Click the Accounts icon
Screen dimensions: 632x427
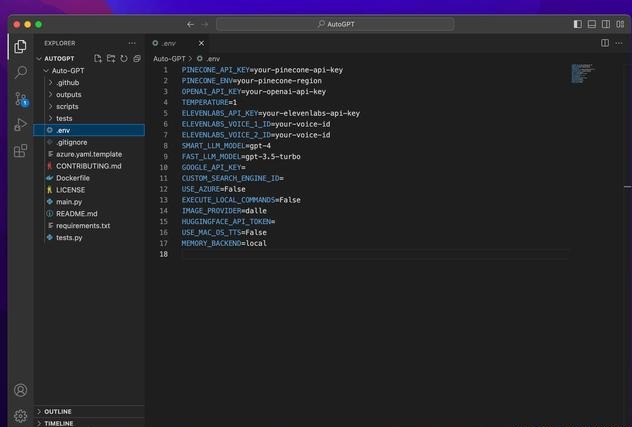click(x=20, y=390)
